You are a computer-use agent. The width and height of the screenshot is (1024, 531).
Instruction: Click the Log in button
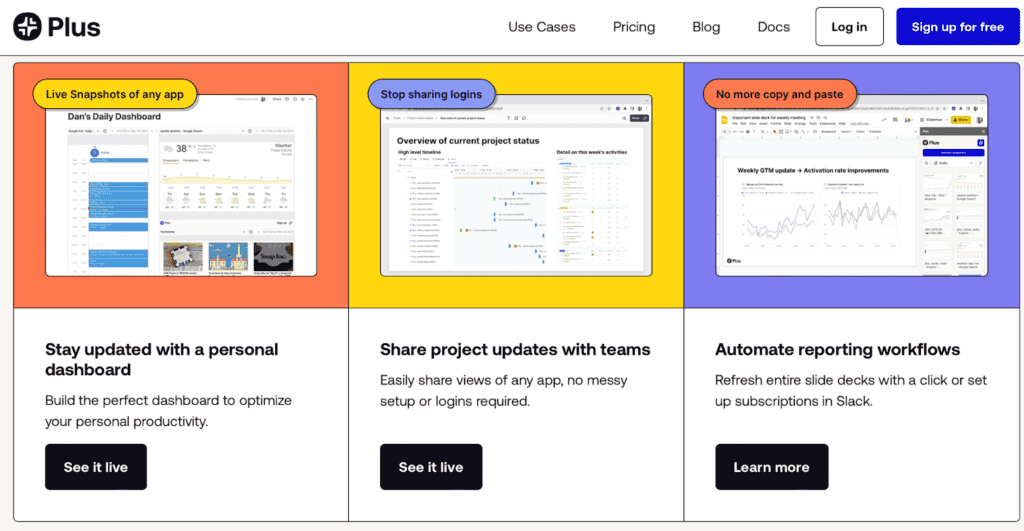click(x=849, y=27)
